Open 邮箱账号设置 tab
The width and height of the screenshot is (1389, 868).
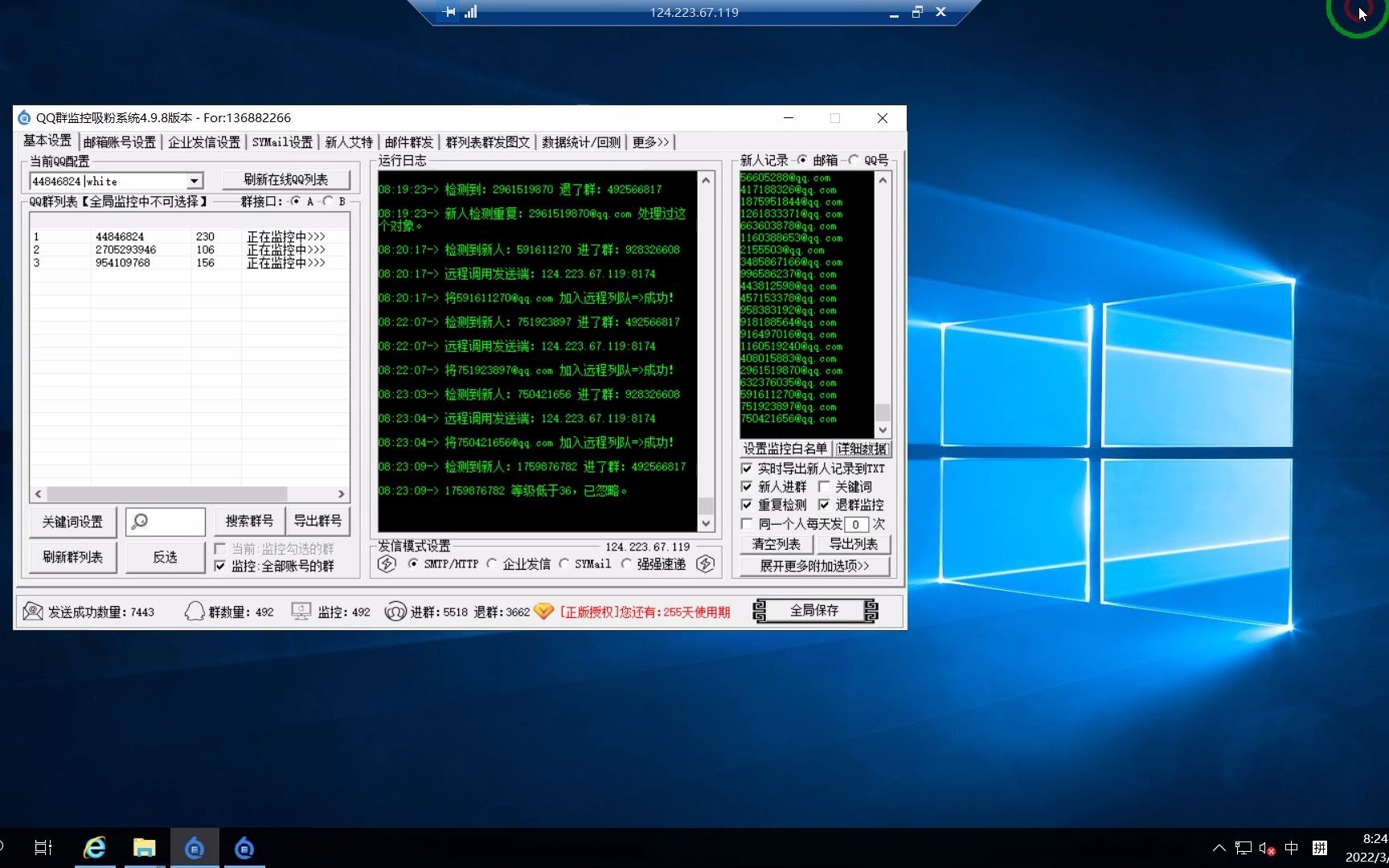[x=119, y=142]
